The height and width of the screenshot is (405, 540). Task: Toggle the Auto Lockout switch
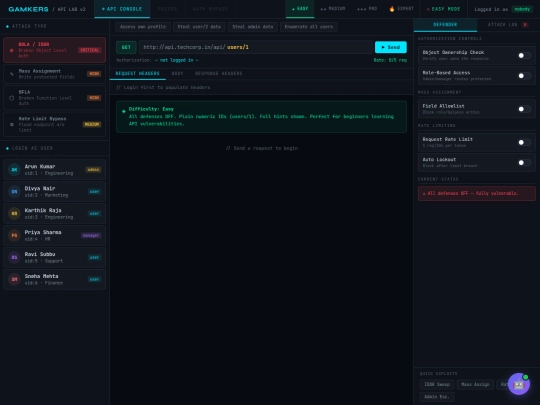524,163
